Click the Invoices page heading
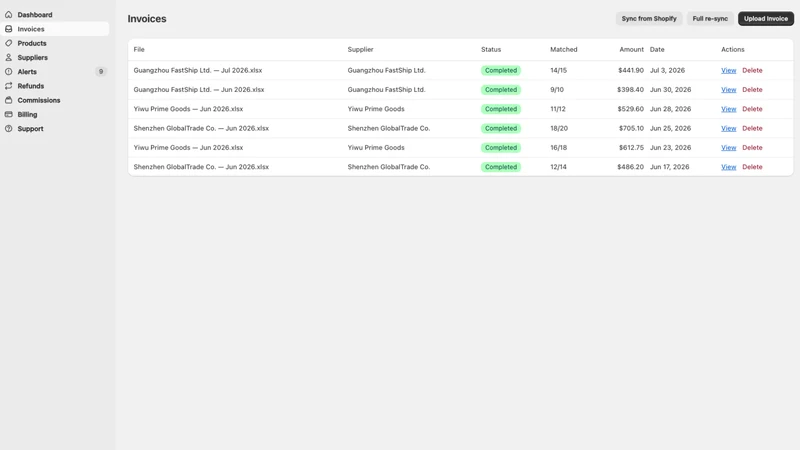The width and height of the screenshot is (800, 450). [x=147, y=19]
